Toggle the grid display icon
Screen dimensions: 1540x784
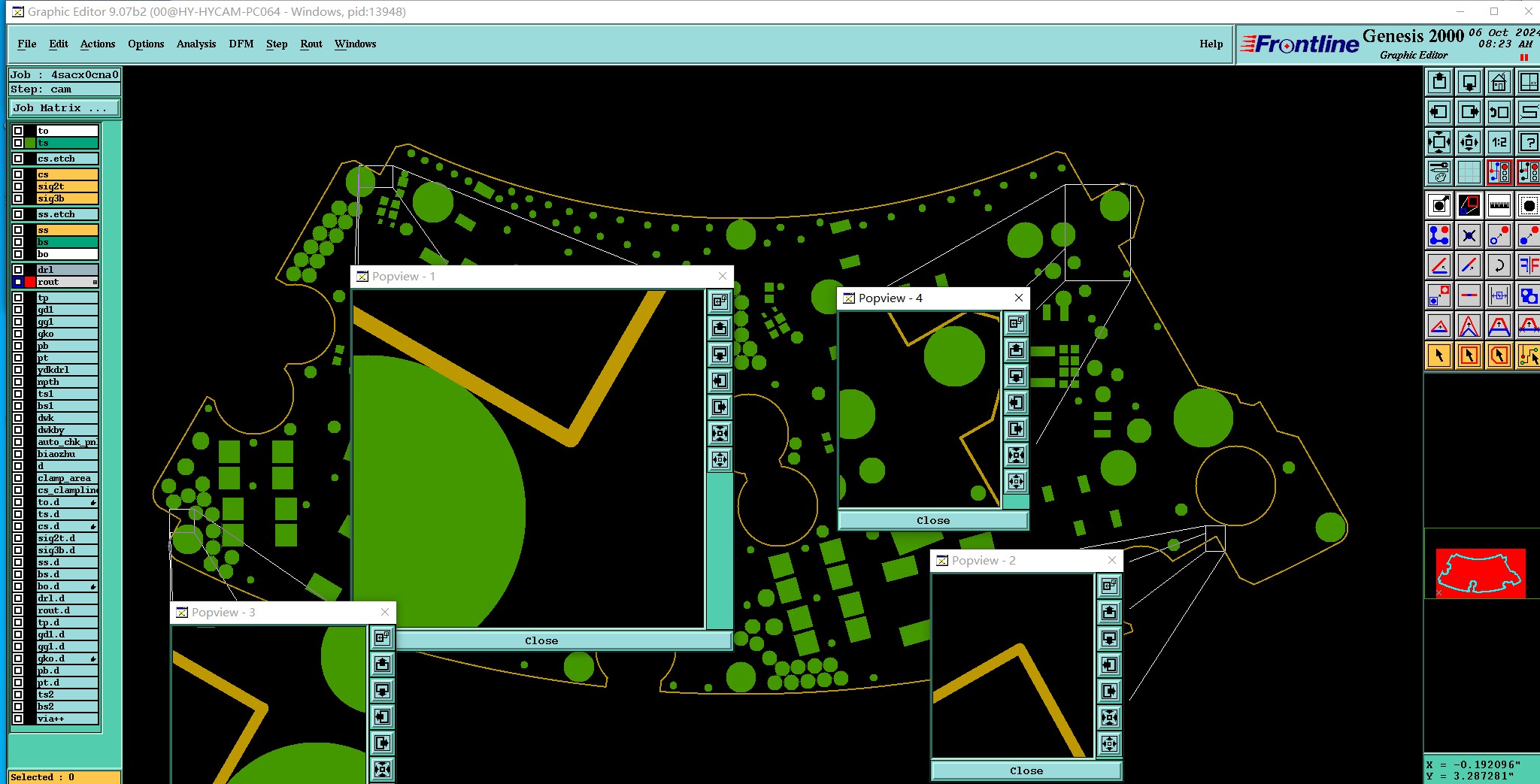pyautogui.click(x=1469, y=172)
